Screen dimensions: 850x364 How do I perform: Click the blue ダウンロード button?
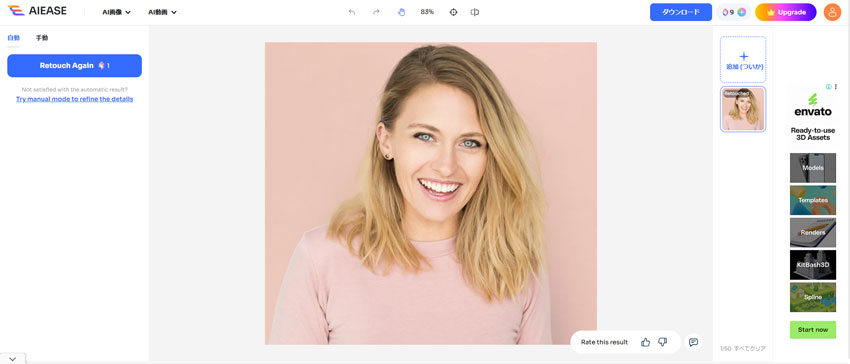681,12
